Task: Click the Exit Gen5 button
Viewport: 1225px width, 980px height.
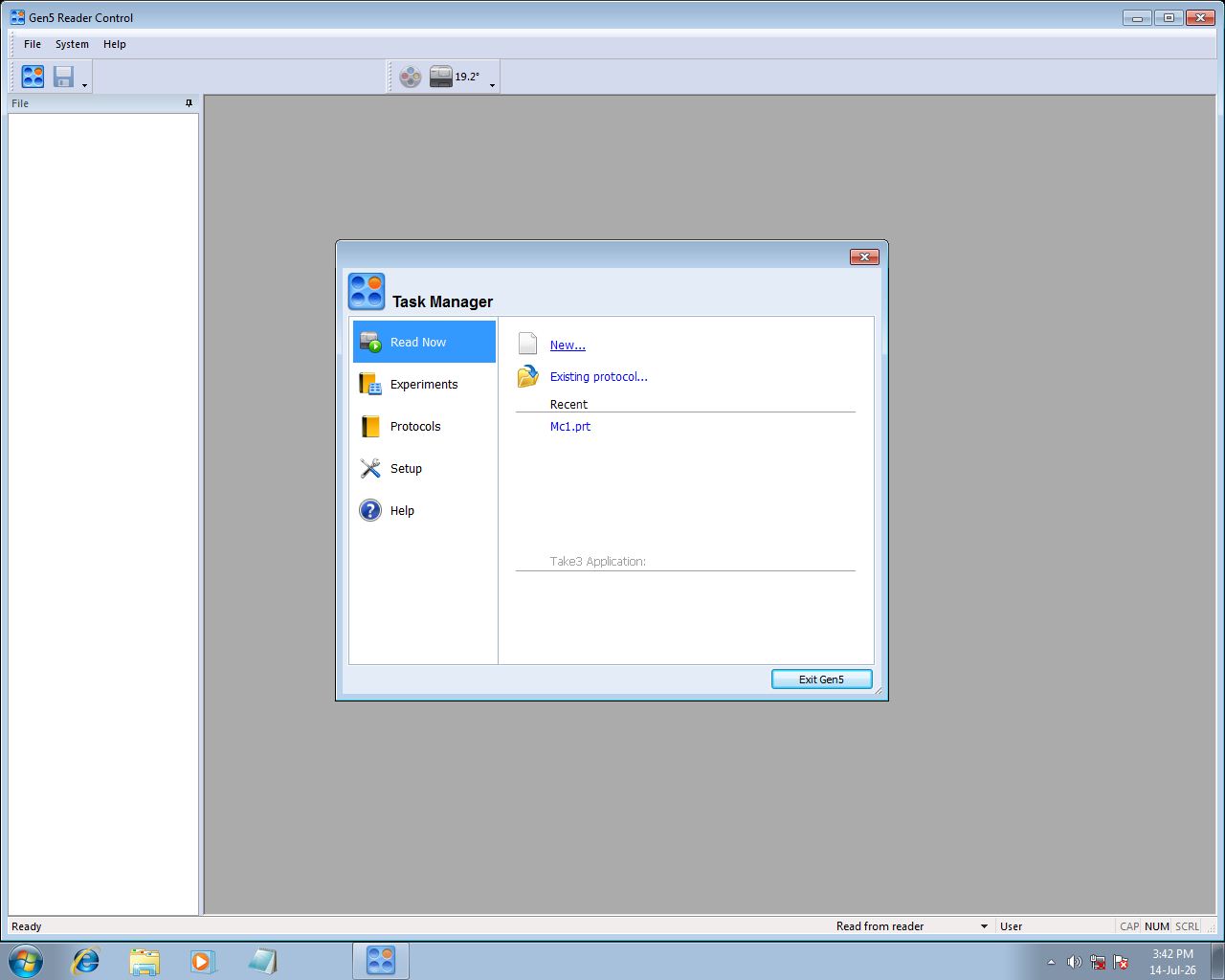Action: point(822,679)
